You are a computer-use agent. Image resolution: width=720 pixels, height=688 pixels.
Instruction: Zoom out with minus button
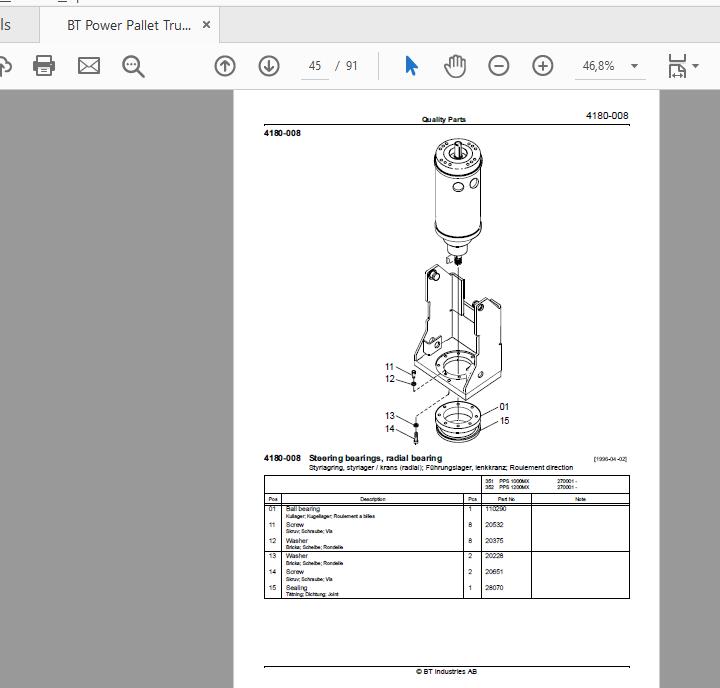coord(498,66)
